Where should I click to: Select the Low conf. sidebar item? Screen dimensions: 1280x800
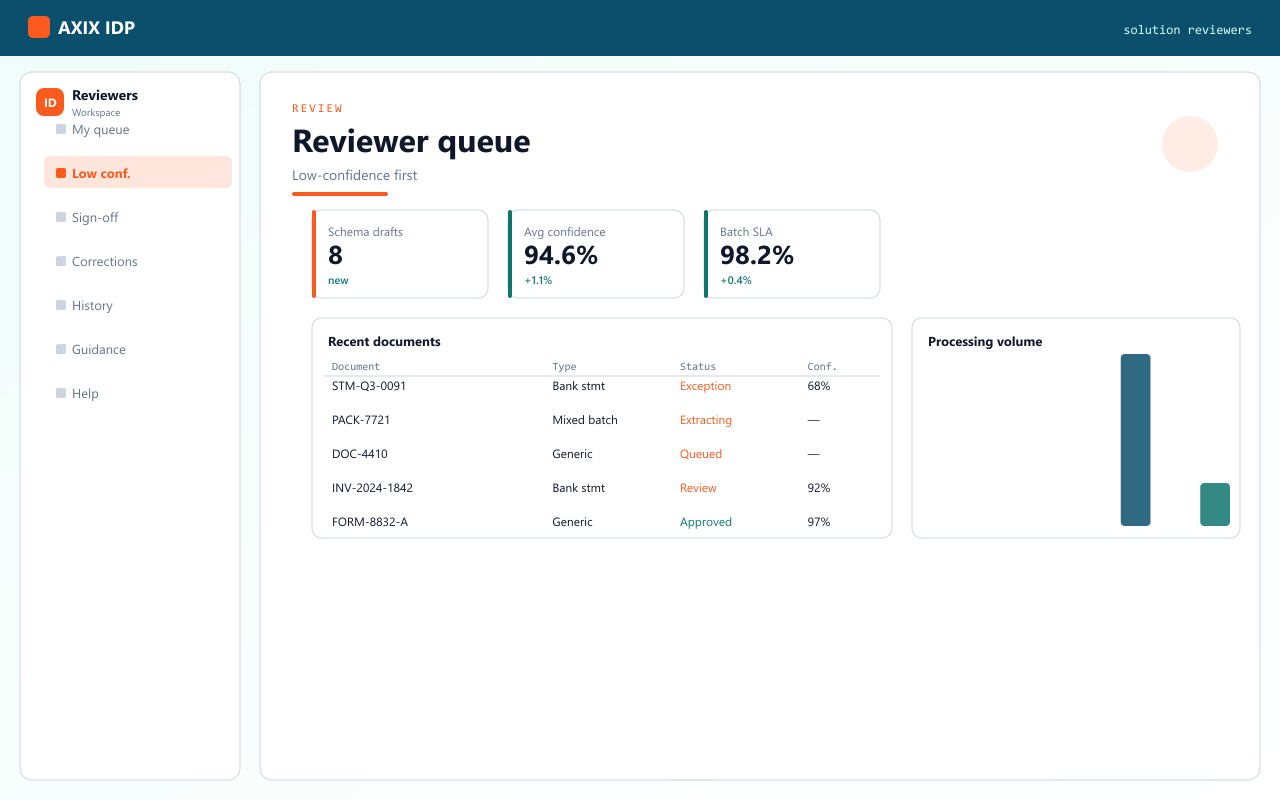coord(138,173)
